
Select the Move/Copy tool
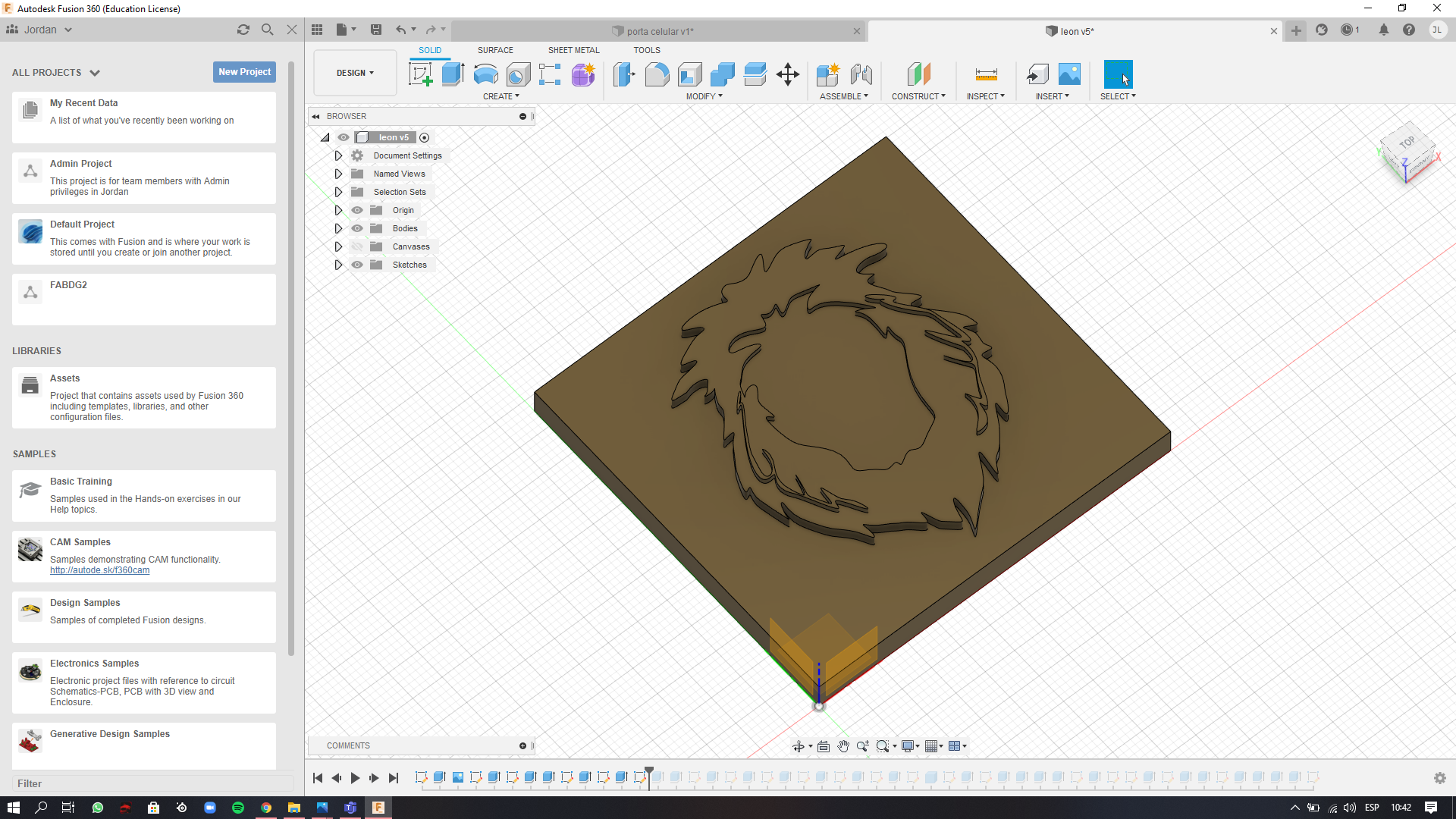(788, 74)
